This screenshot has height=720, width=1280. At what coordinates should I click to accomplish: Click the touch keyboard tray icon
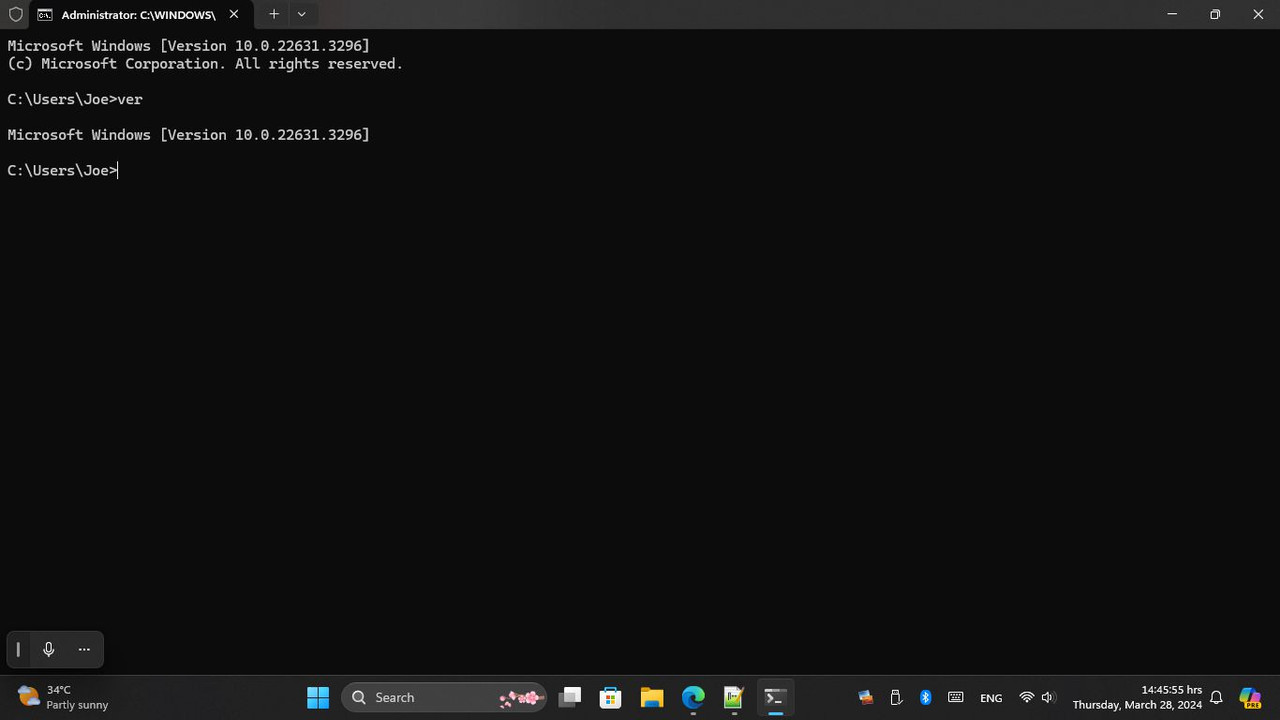point(956,697)
